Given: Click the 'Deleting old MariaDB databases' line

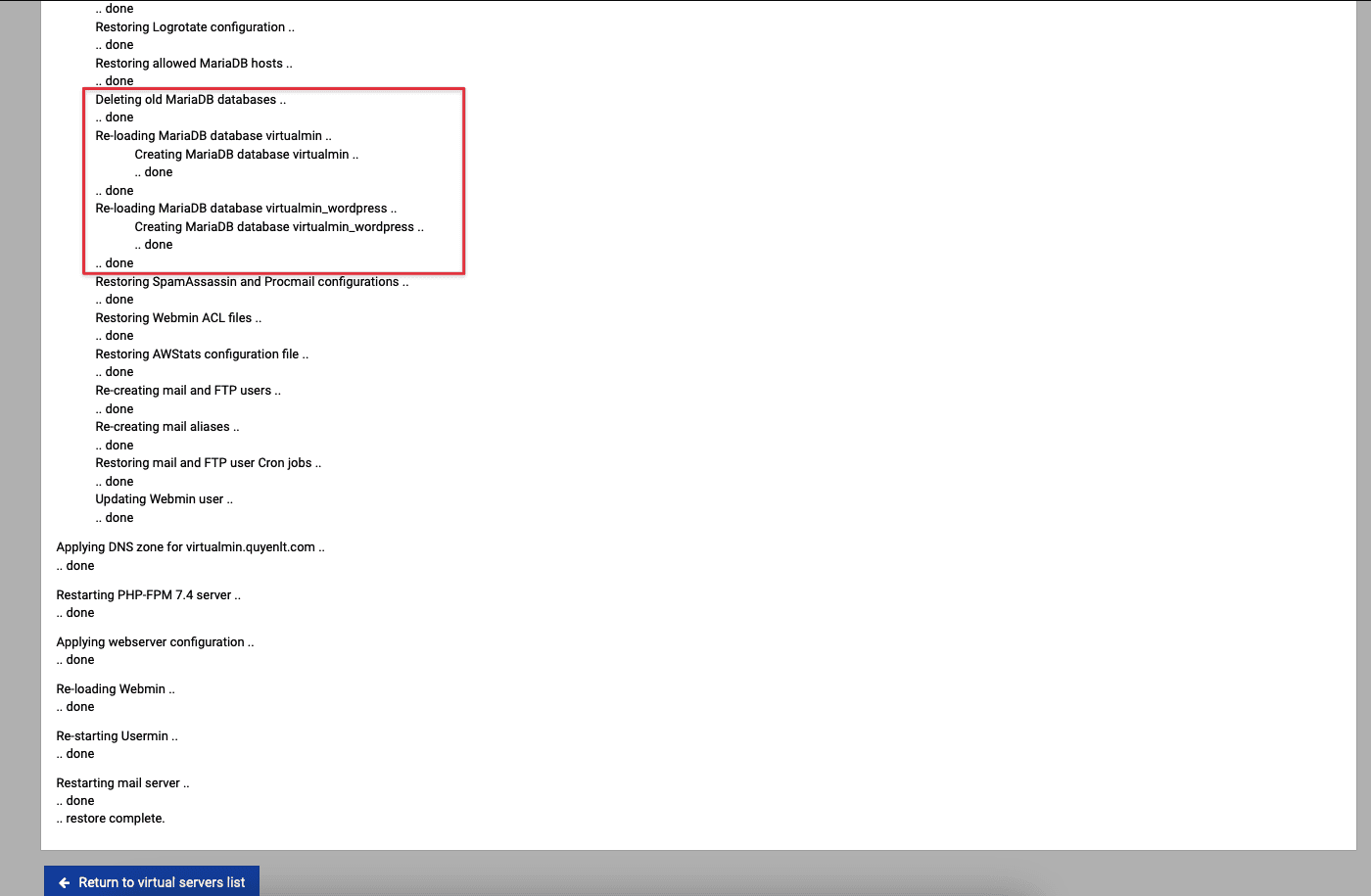Looking at the screenshot, I should 190,99.
